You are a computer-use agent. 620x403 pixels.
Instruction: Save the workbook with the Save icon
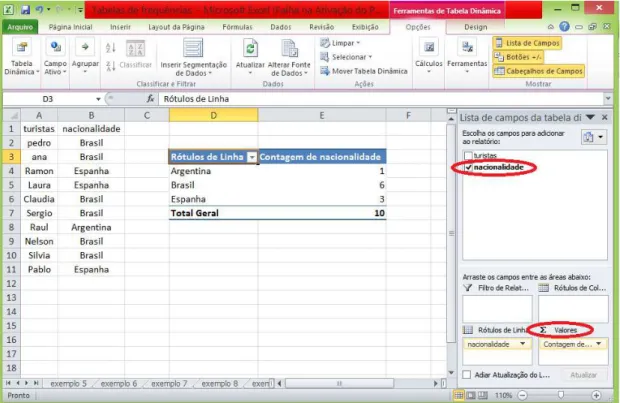tap(25, 9)
